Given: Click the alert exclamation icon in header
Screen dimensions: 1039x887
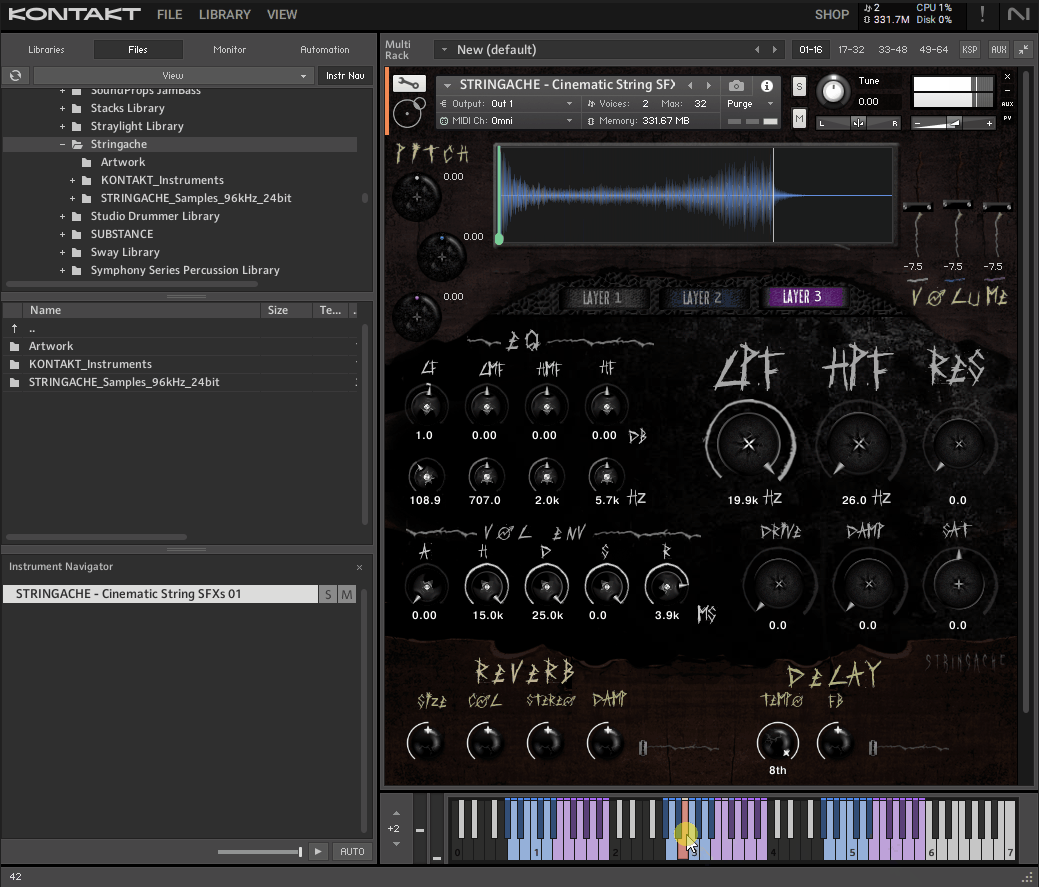Looking at the screenshot, I should click(x=982, y=14).
